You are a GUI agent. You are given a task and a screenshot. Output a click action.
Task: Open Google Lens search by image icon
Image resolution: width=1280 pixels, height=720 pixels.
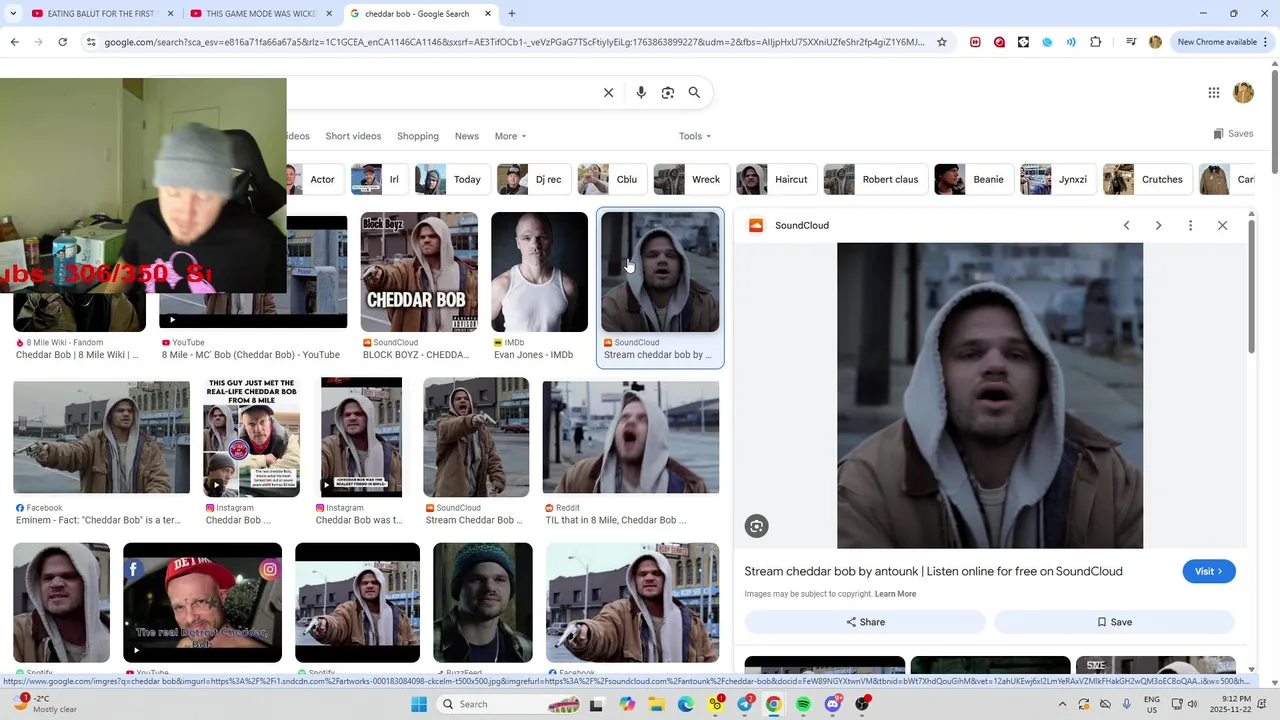click(x=668, y=93)
